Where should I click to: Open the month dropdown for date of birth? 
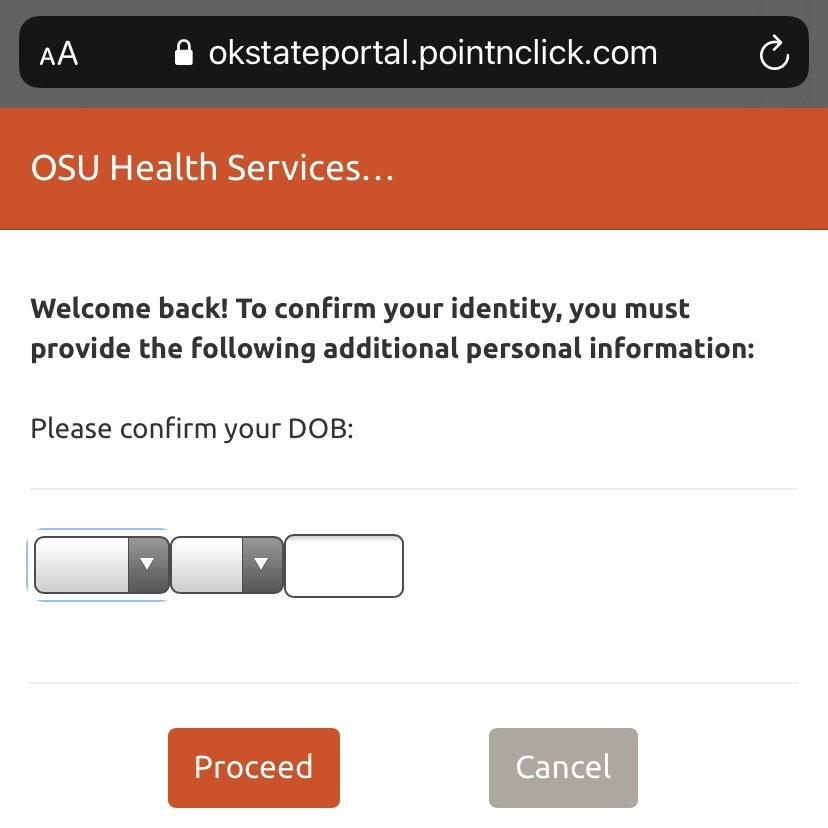click(100, 565)
